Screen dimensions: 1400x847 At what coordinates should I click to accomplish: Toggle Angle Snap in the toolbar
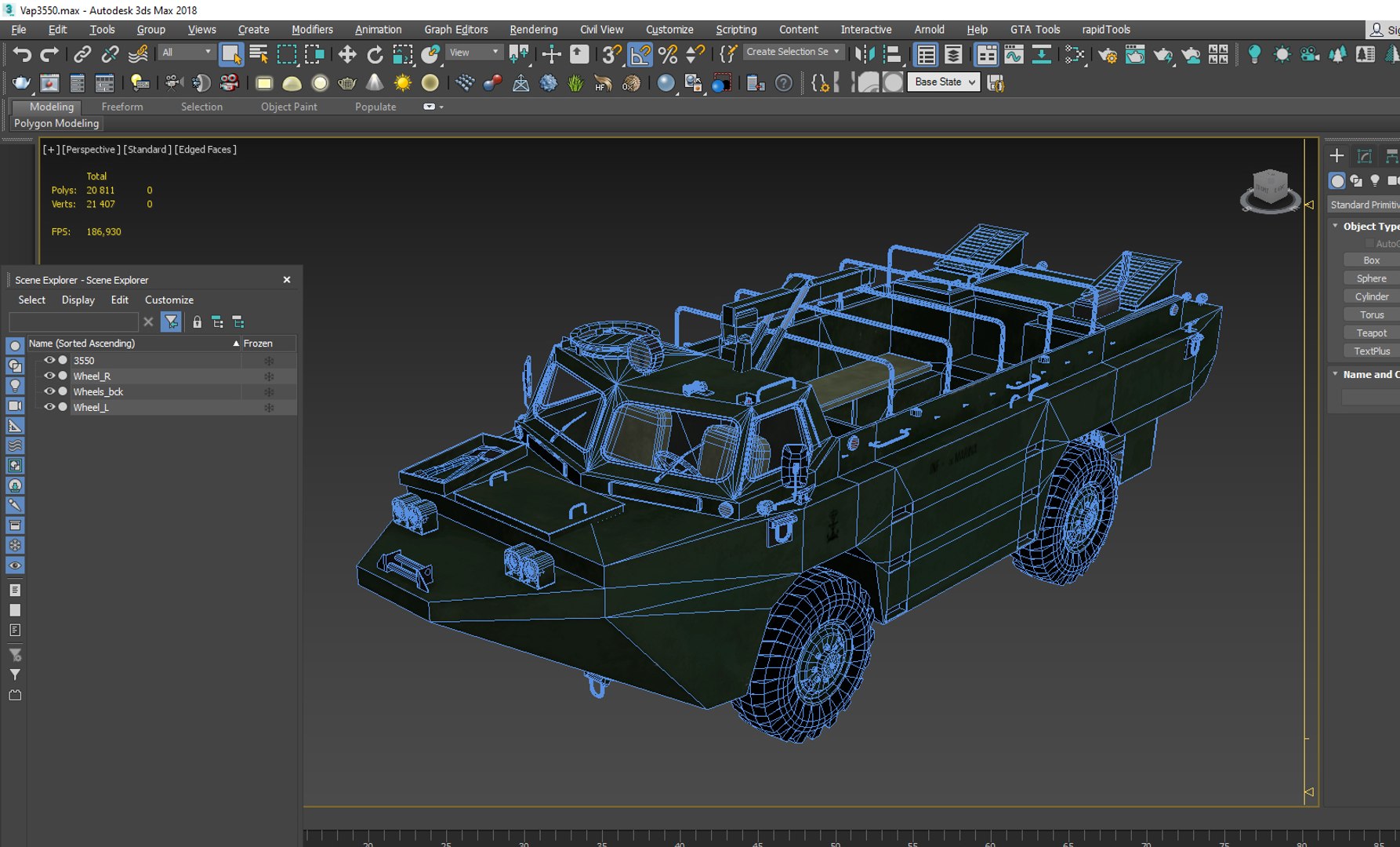click(640, 54)
